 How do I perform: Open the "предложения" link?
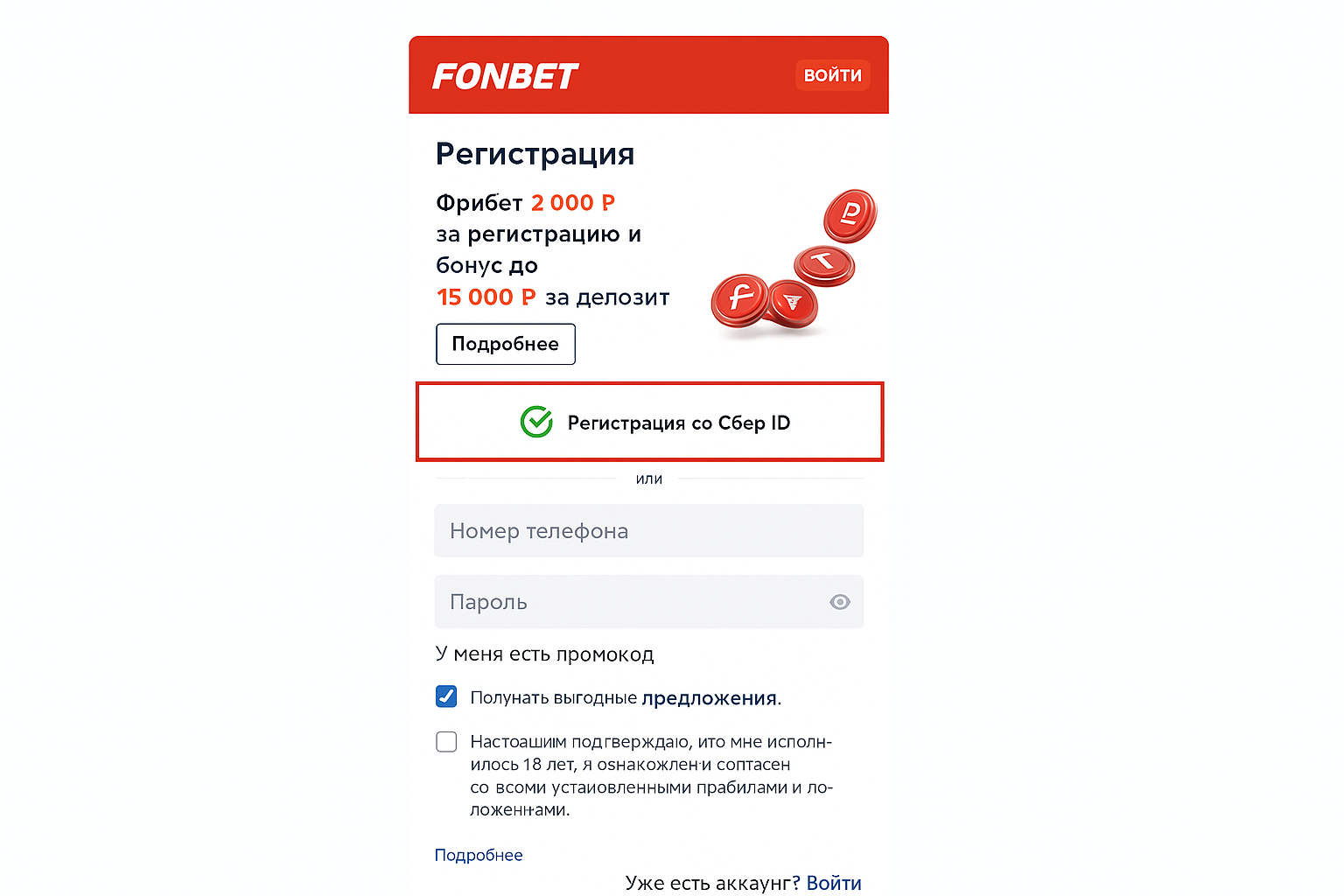click(x=709, y=698)
